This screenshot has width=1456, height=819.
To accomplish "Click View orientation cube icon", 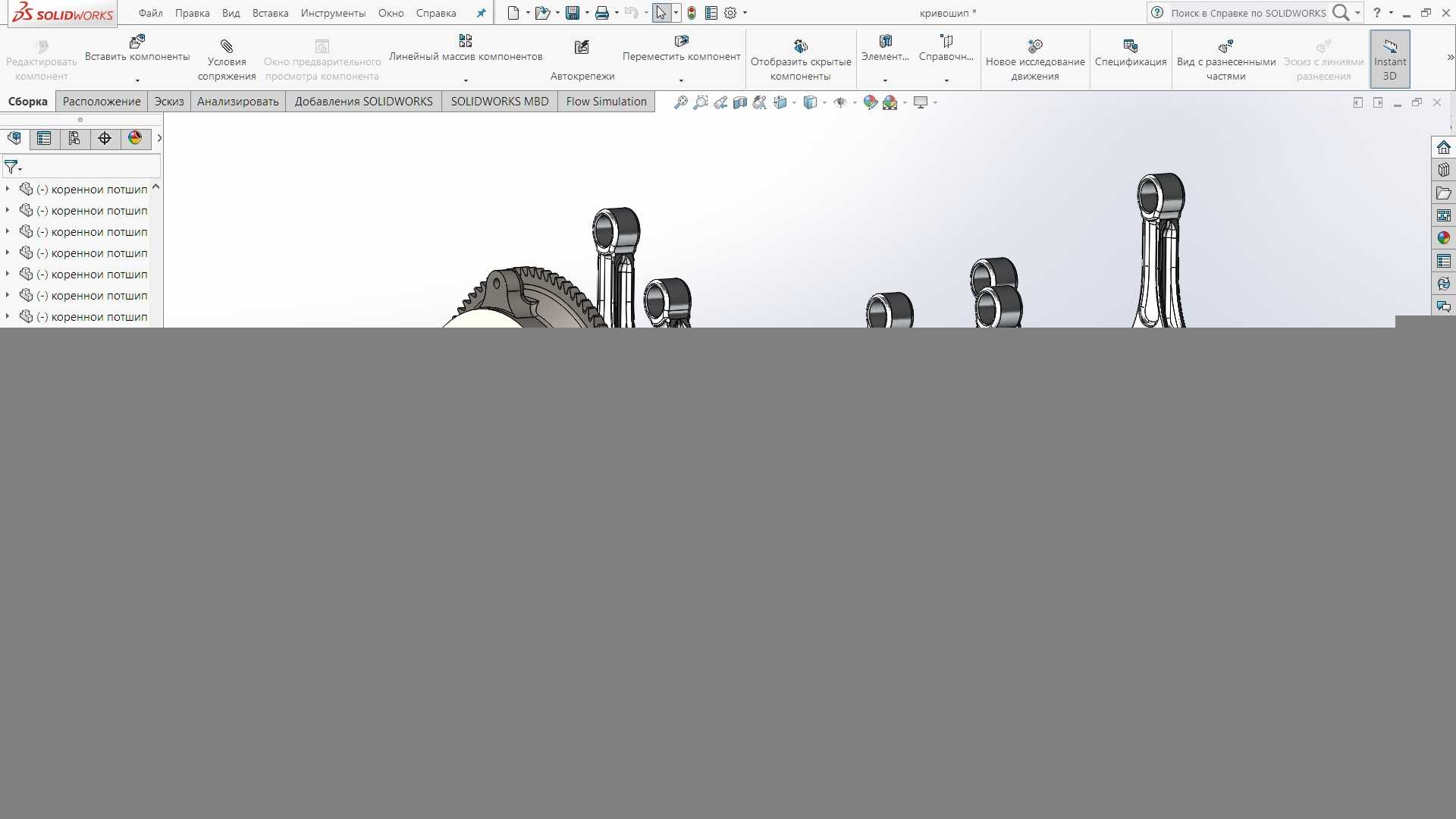I will click(780, 102).
